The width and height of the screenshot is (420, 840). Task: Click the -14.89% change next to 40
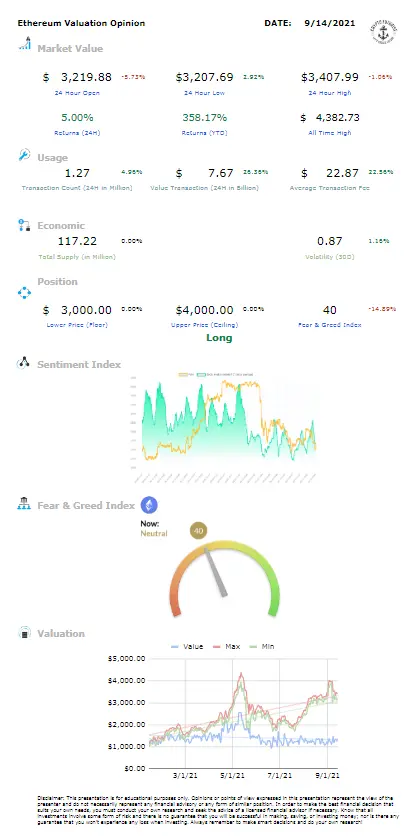tap(381, 309)
